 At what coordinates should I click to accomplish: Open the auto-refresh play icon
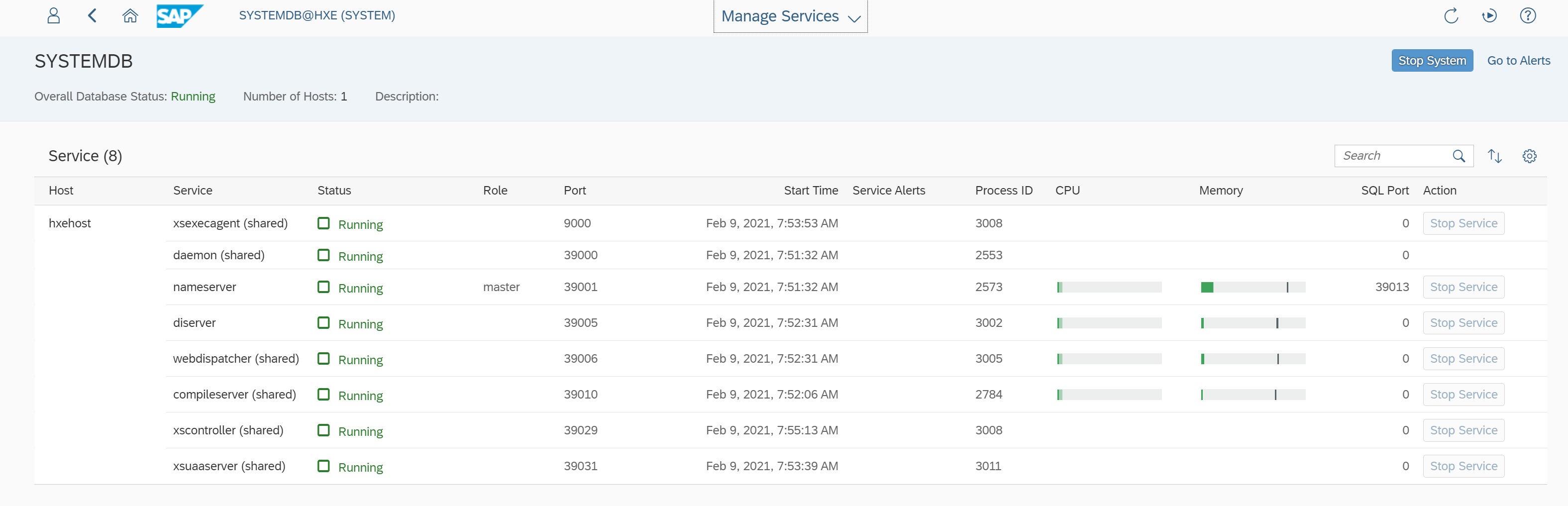[x=1489, y=16]
